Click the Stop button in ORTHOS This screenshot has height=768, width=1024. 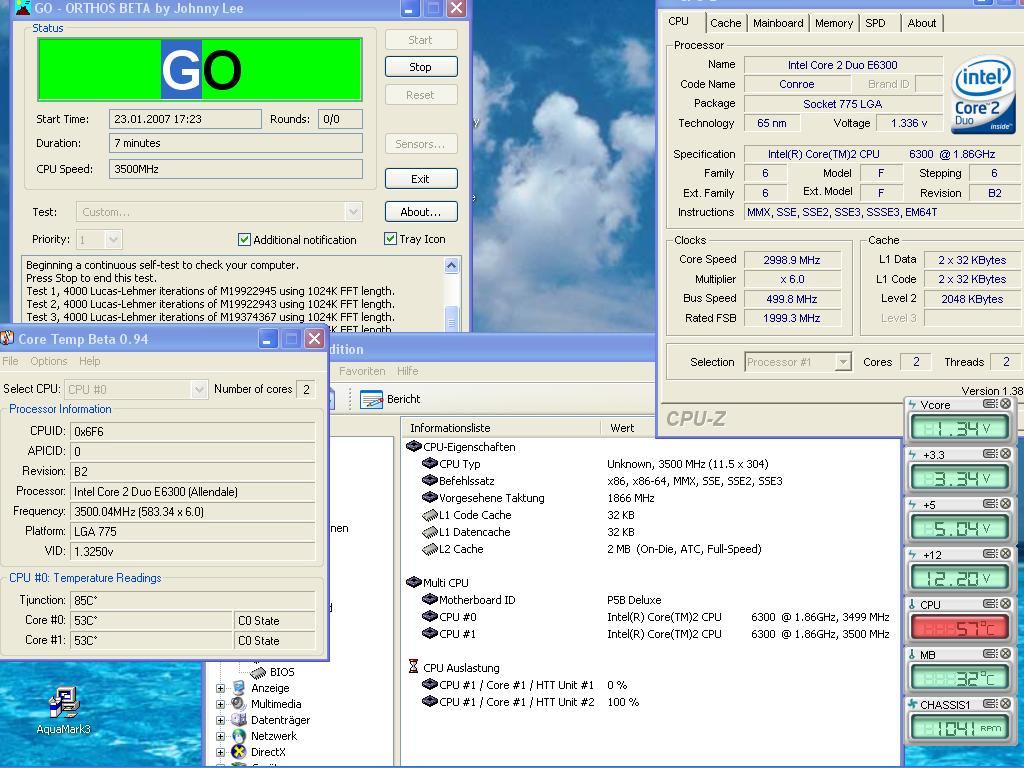point(421,67)
